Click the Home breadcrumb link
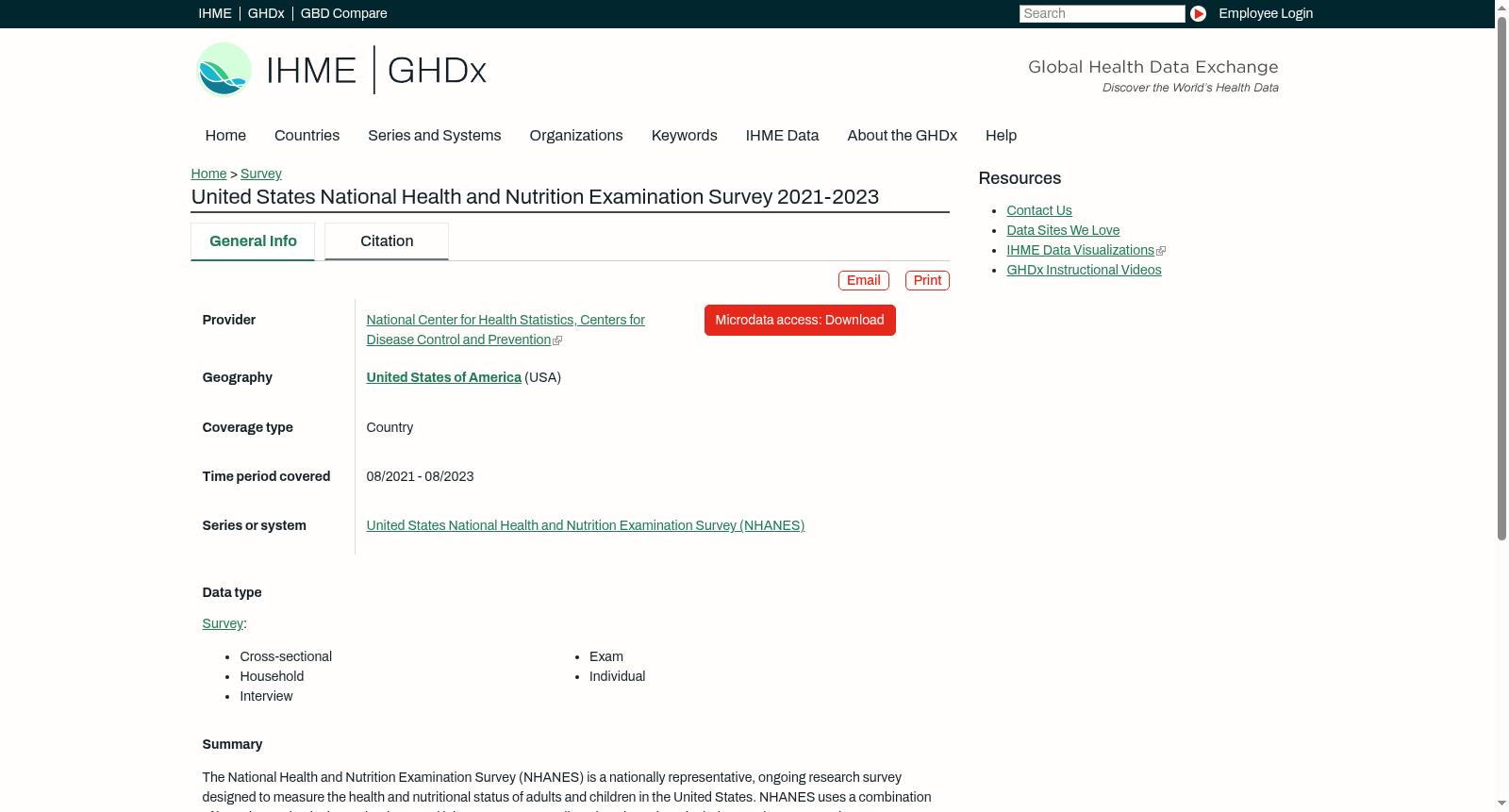The height and width of the screenshot is (812, 1509). pyautogui.click(x=208, y=174)
